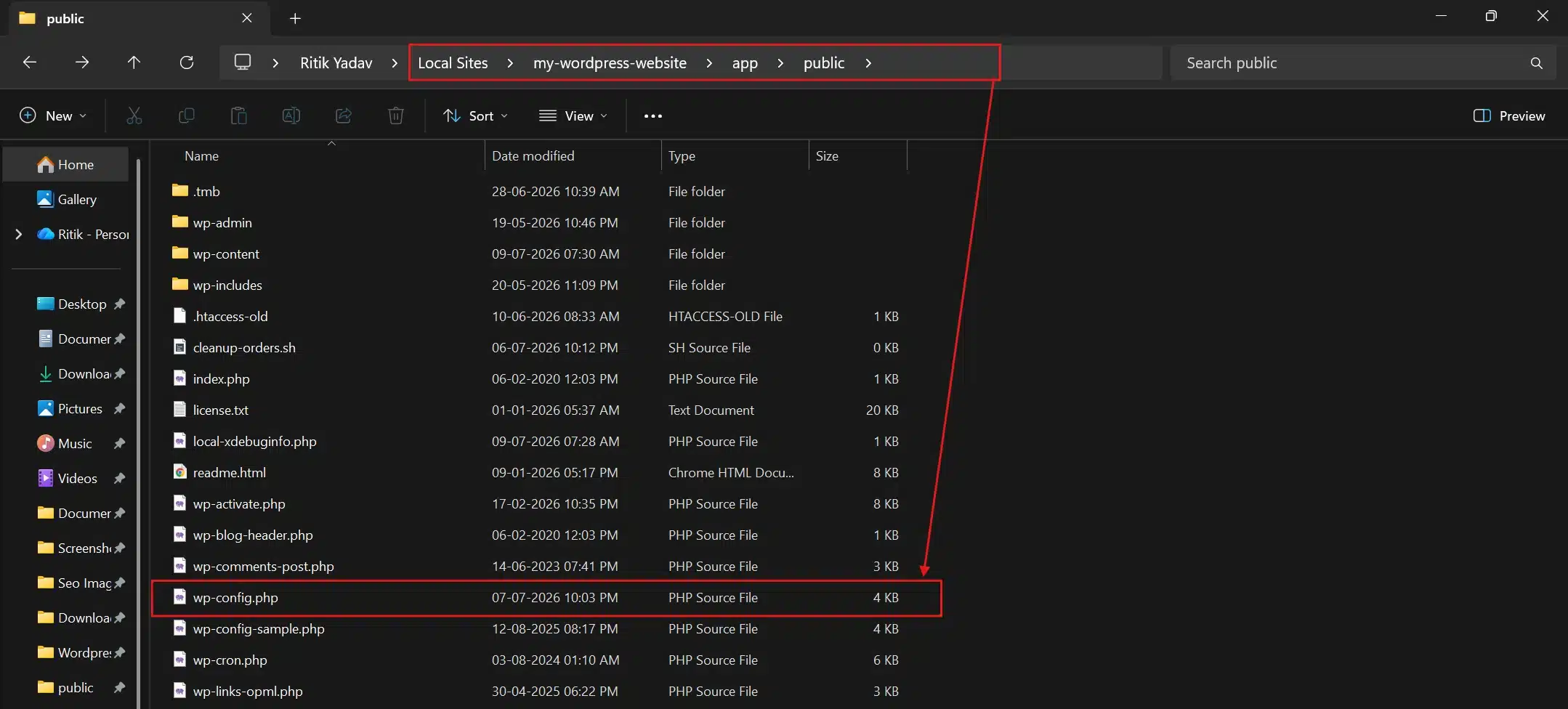1568x709 pixels.
Task: Click the Share icon in toolbar
Action: click(x=344, y=116)
